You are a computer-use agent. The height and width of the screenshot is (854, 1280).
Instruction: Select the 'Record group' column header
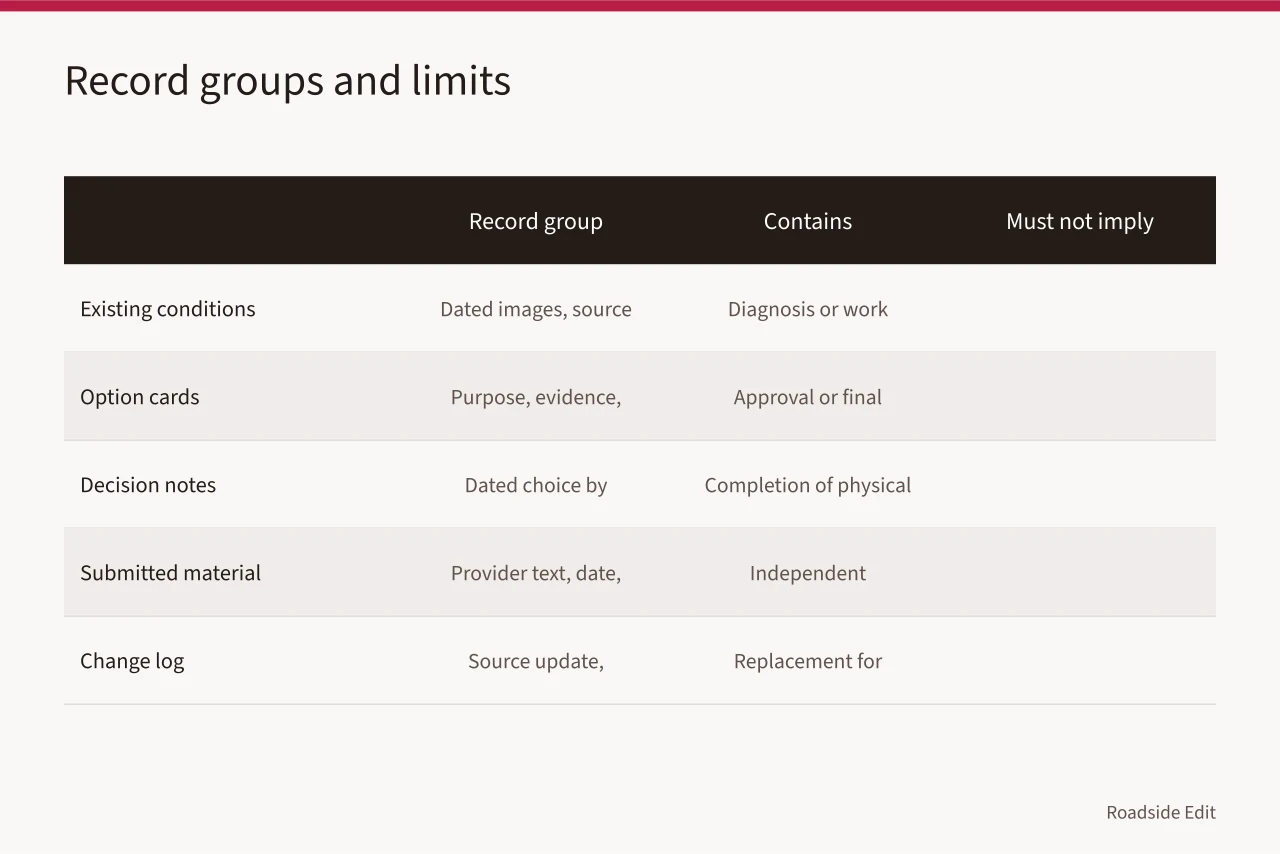point(536,221)
